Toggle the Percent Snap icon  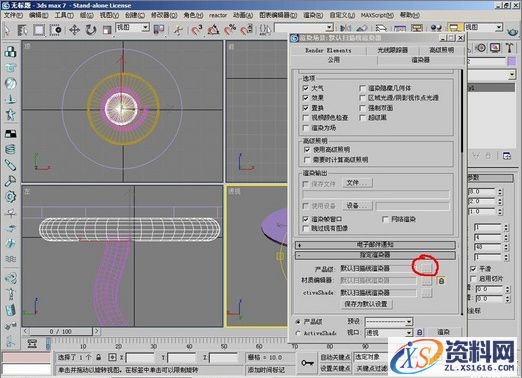pos(230,30)
